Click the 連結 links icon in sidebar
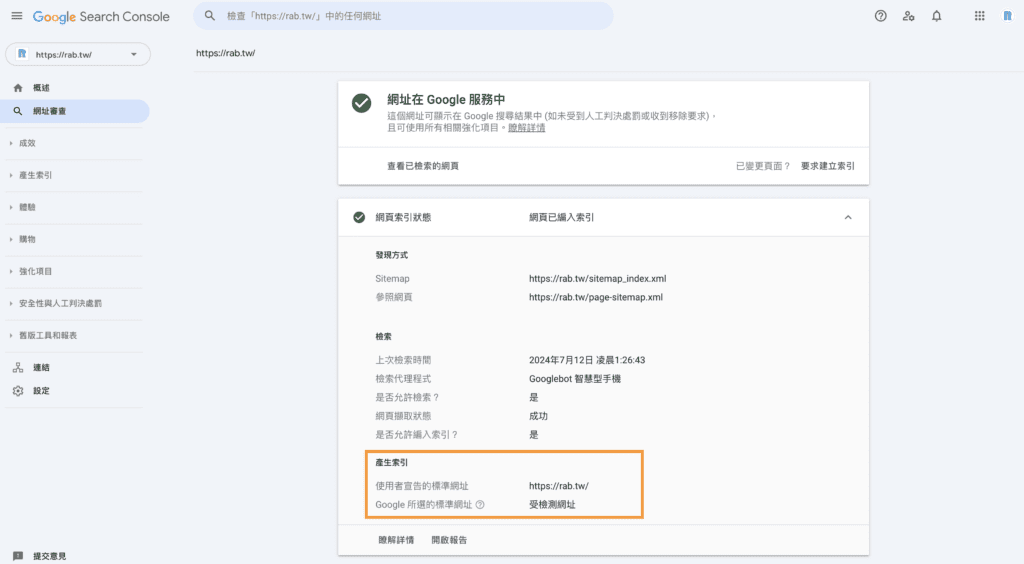This screenshot has width=1024, height=564. tap(18, 368)
